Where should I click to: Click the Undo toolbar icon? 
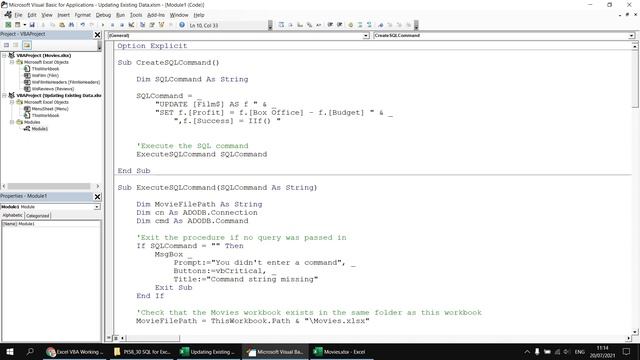click(82, 25)
